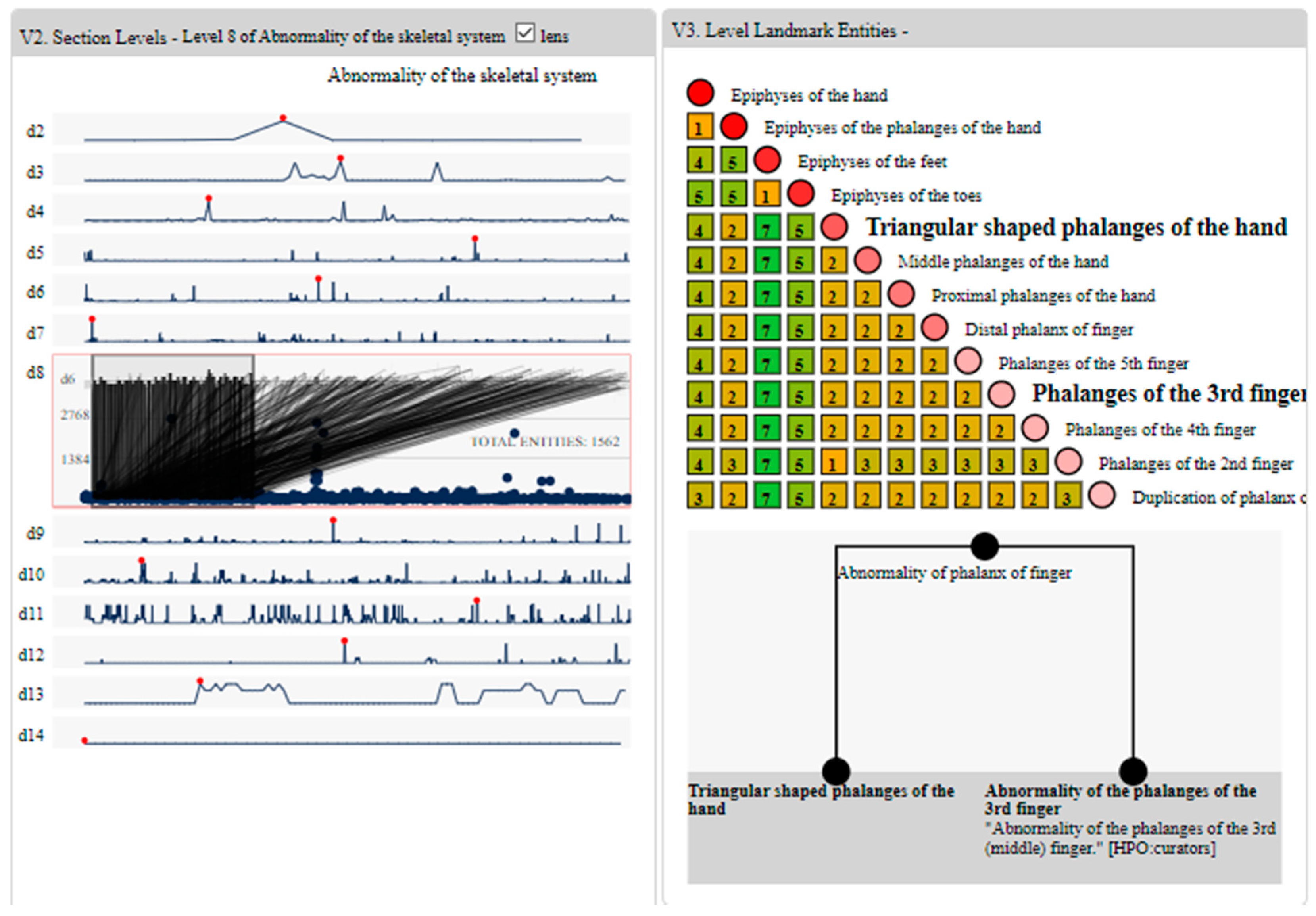Click left tree leaf node black circle

[x=836, y=772]
